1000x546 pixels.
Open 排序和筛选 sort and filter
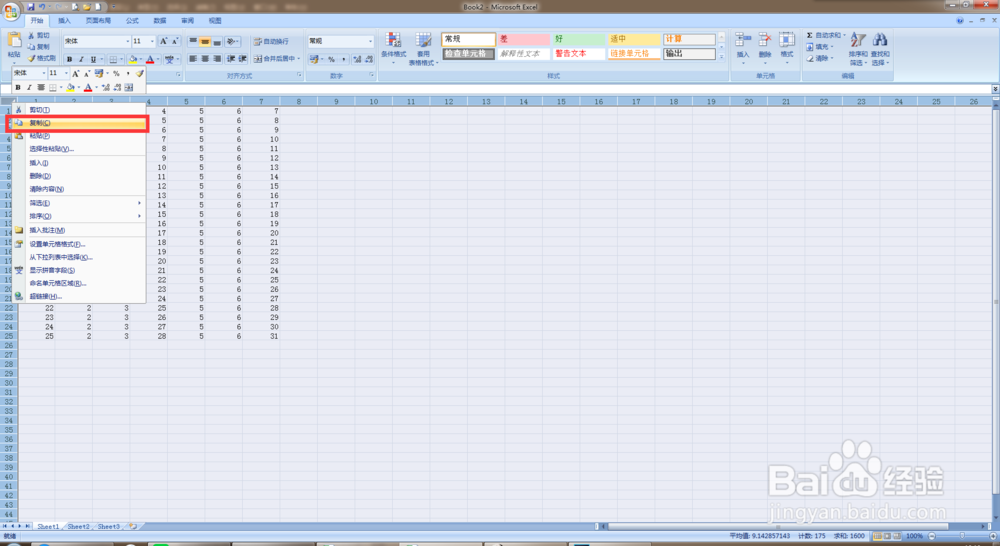click(x=858, y=48)
